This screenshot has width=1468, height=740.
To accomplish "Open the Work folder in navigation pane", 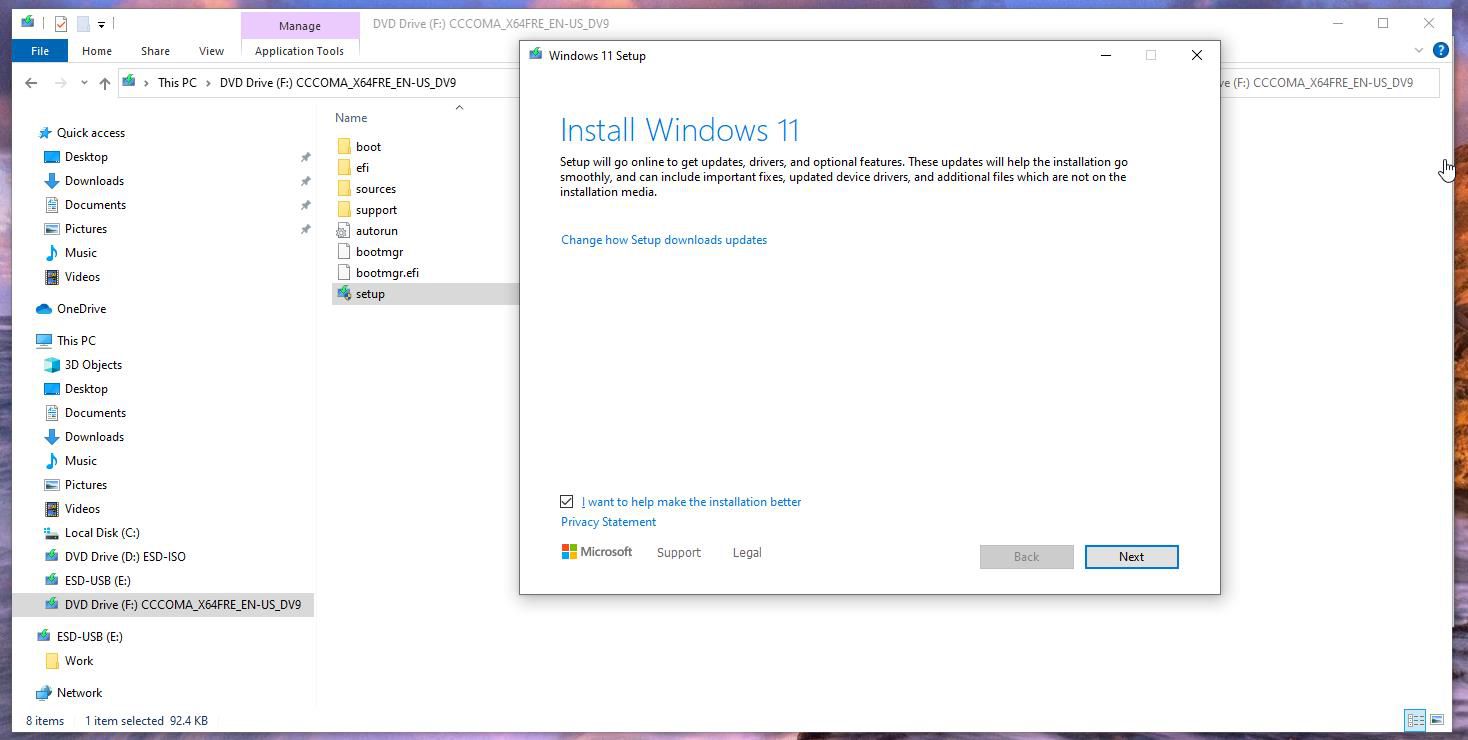I will pos(78,661).
